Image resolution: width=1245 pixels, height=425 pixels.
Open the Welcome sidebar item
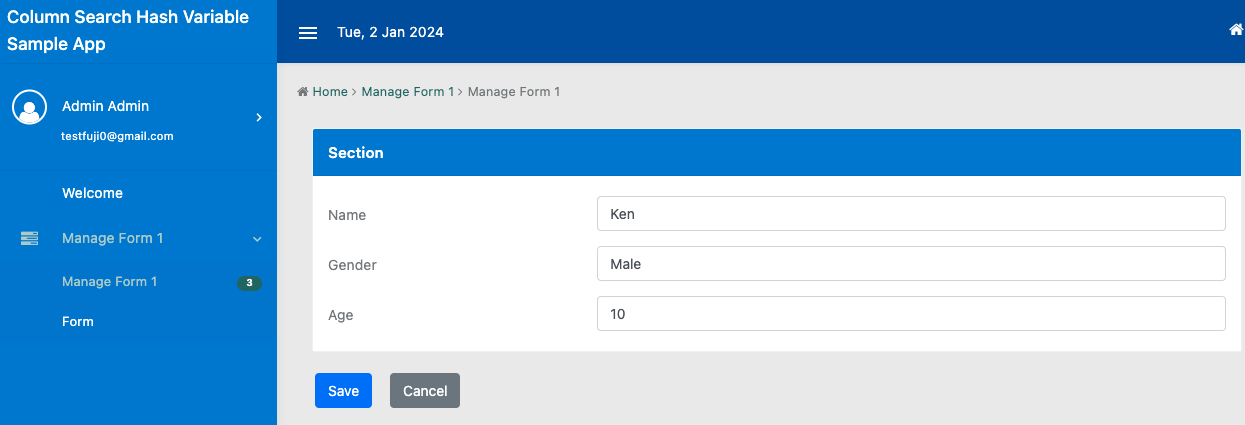(x=92, y=193)
